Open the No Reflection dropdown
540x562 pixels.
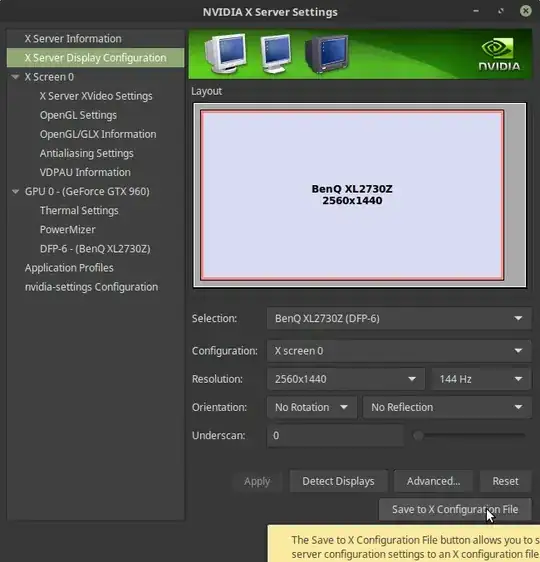coord(447,407)
